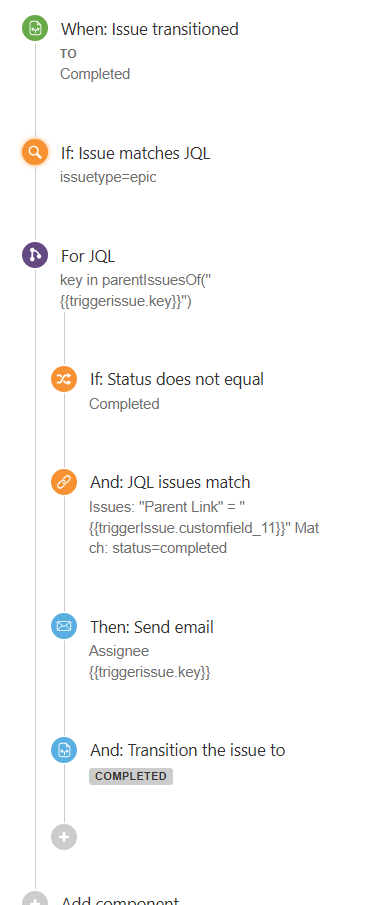Click the COMPLETED status lozenge
Viewport: 392px width, 905px height.
[x=131, y=776]
